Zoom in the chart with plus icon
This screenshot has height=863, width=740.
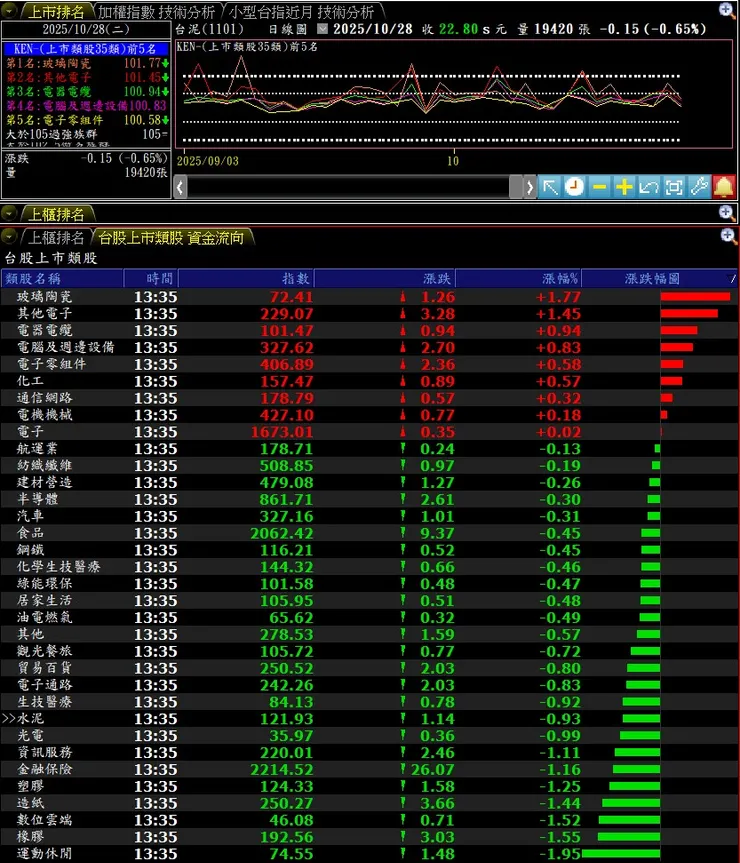pyautogui.click(x=624, y=187)
